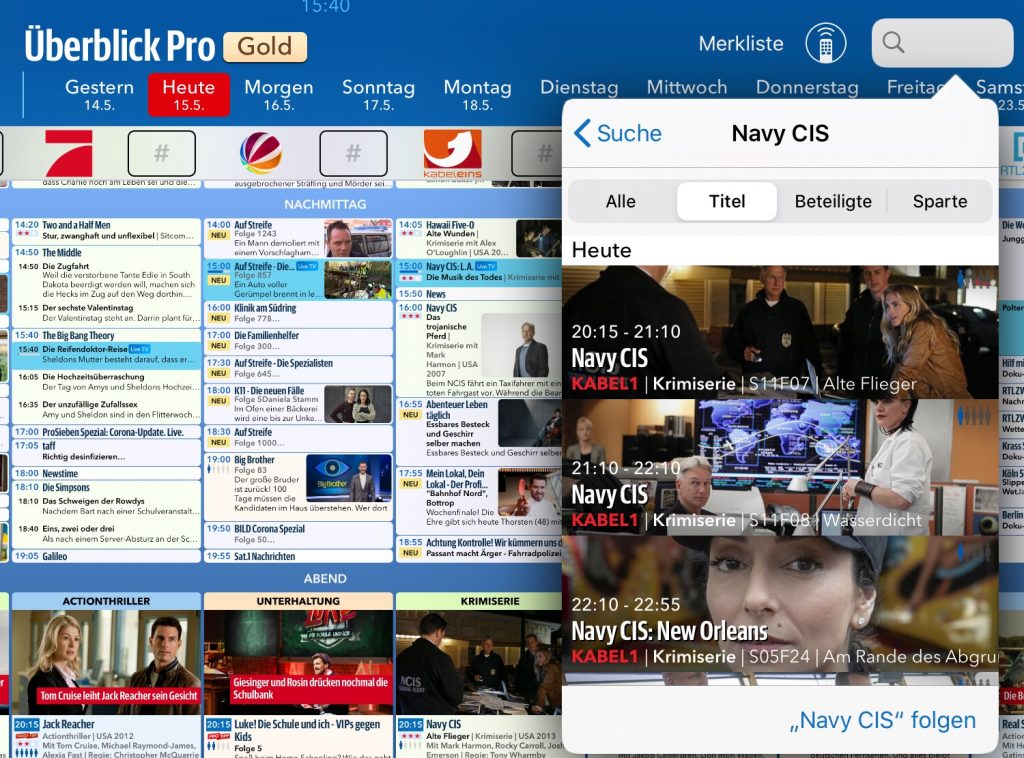The image size is (1024, 758).
Task: Open Two and a Half Men at 14:20
Action: 106,230
